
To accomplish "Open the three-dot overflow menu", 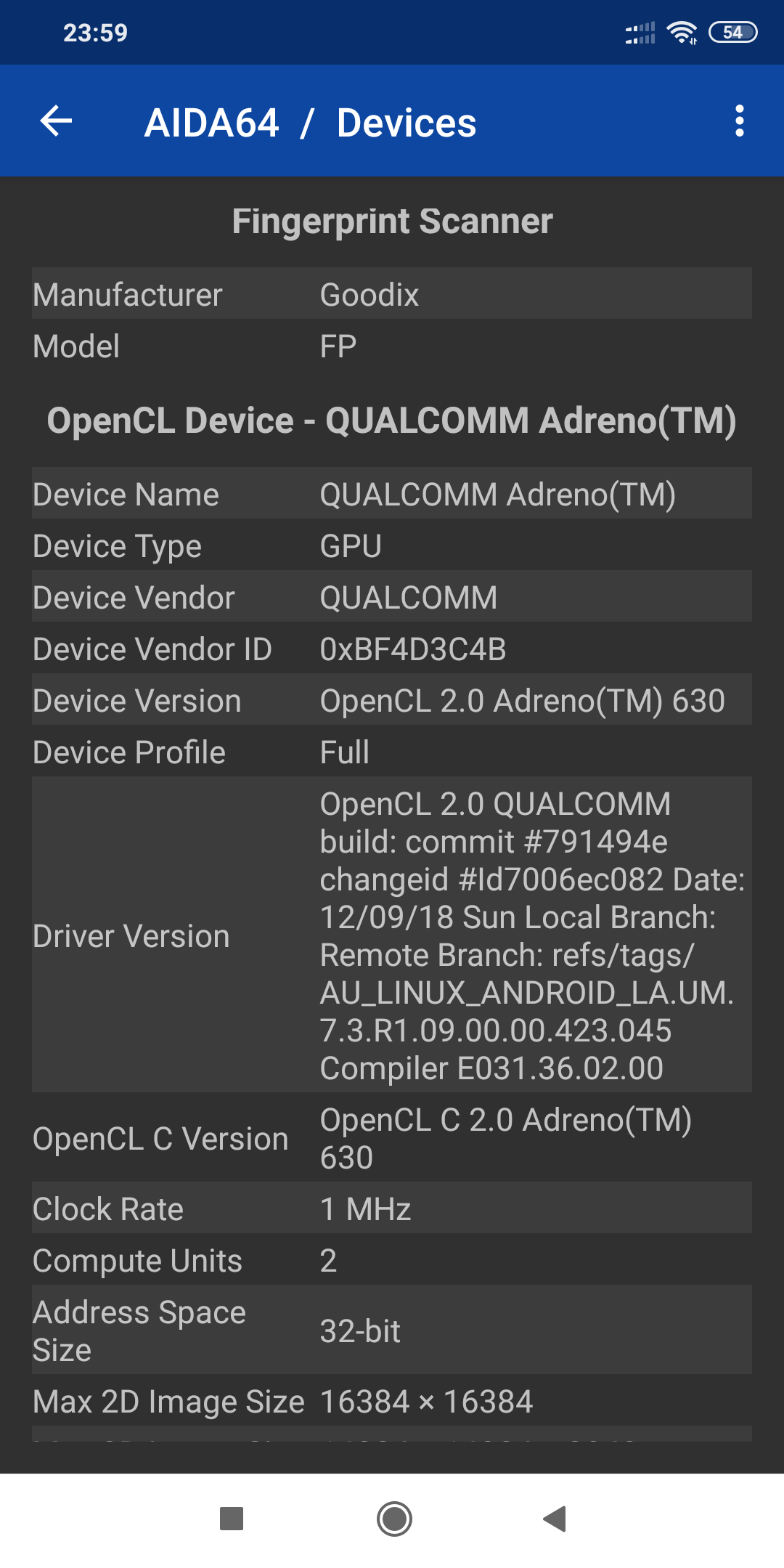I will pos(739,121).
